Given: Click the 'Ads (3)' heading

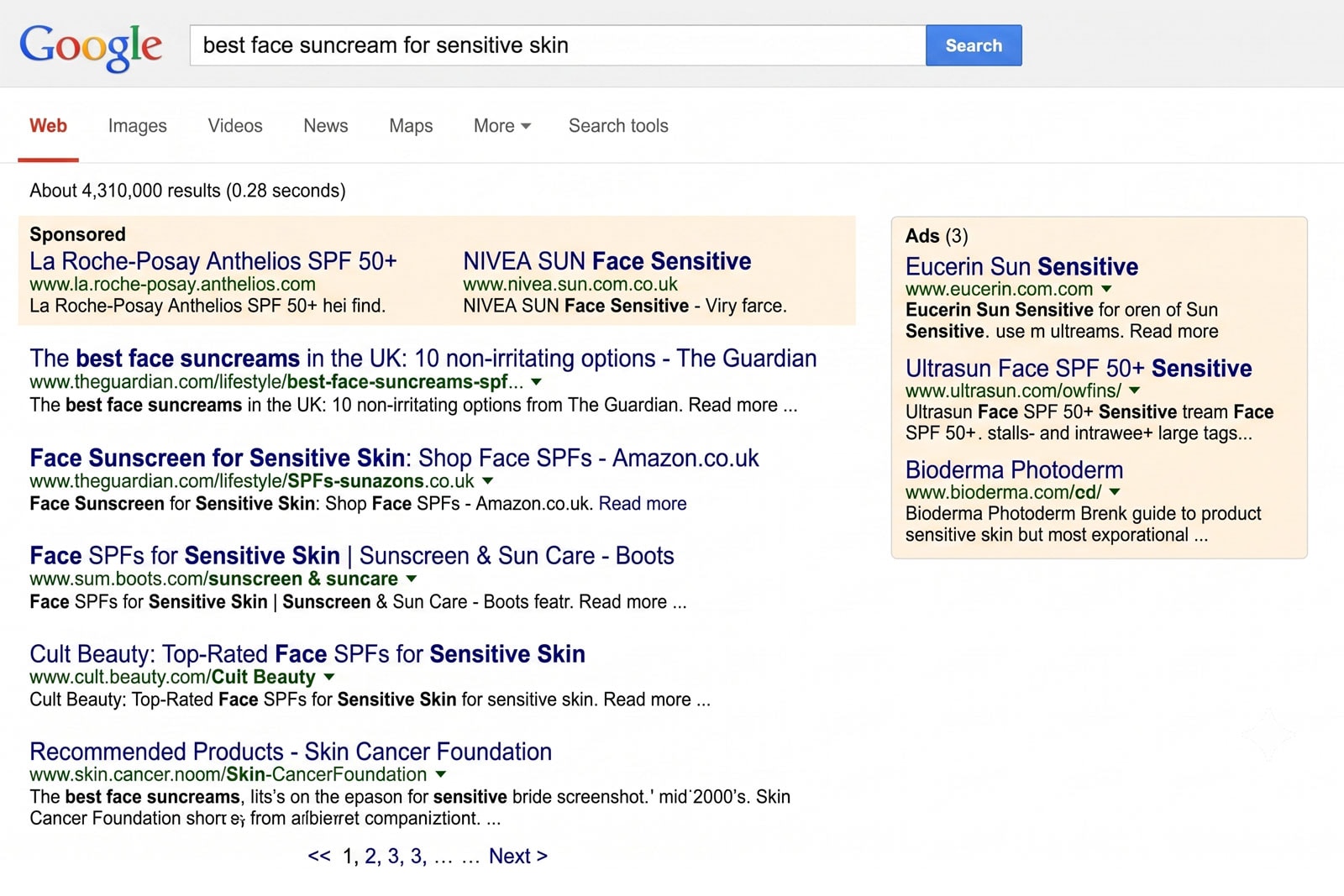Looking at the screenshot, I should [x=937, y=236].
